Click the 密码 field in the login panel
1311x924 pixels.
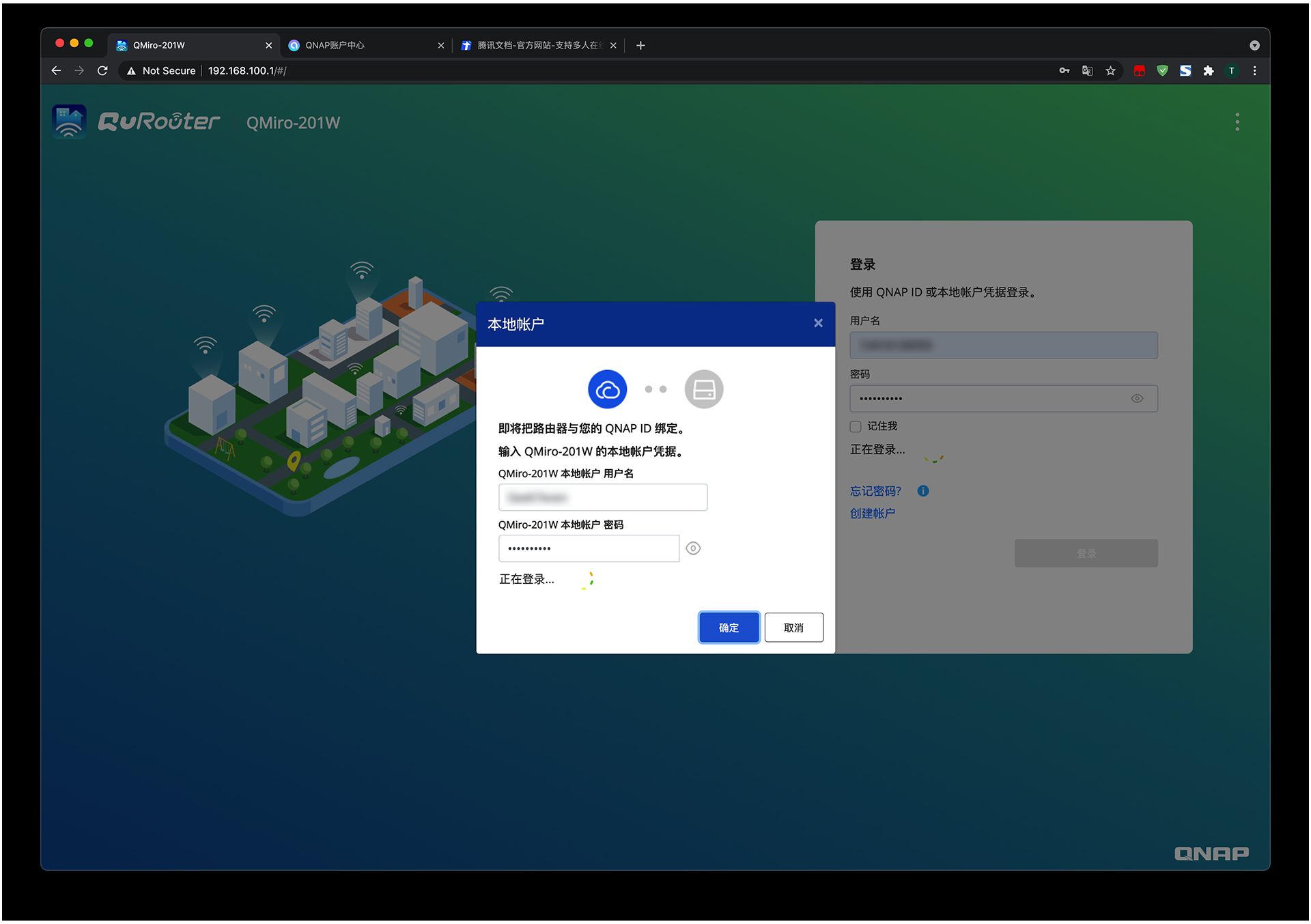coord(1003,399)
